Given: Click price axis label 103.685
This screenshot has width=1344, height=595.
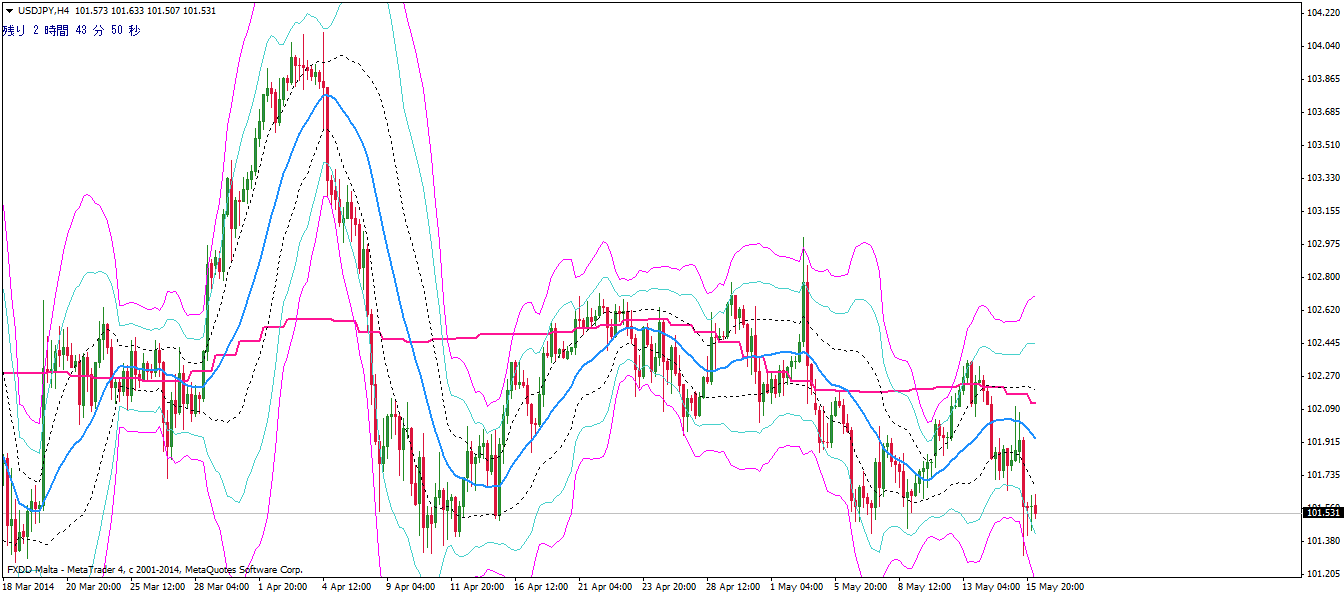Looking at the screenshot, I should (x=1322, y=112).
